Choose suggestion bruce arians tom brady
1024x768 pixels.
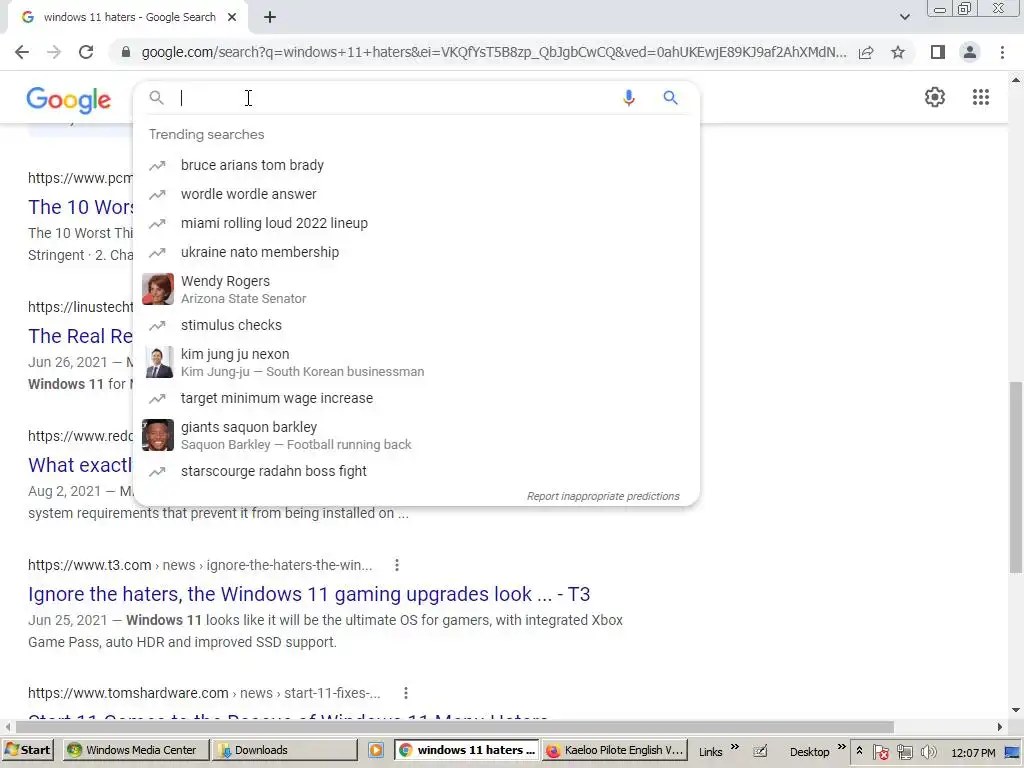coord(416,165)
